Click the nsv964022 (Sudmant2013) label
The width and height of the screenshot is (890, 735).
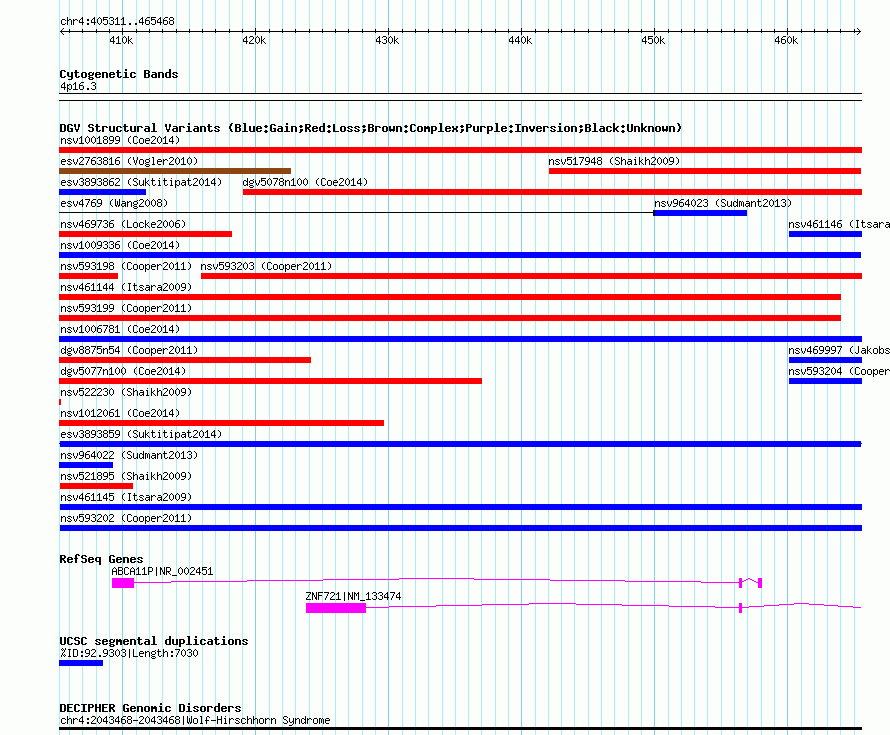(x=129, y=455)
